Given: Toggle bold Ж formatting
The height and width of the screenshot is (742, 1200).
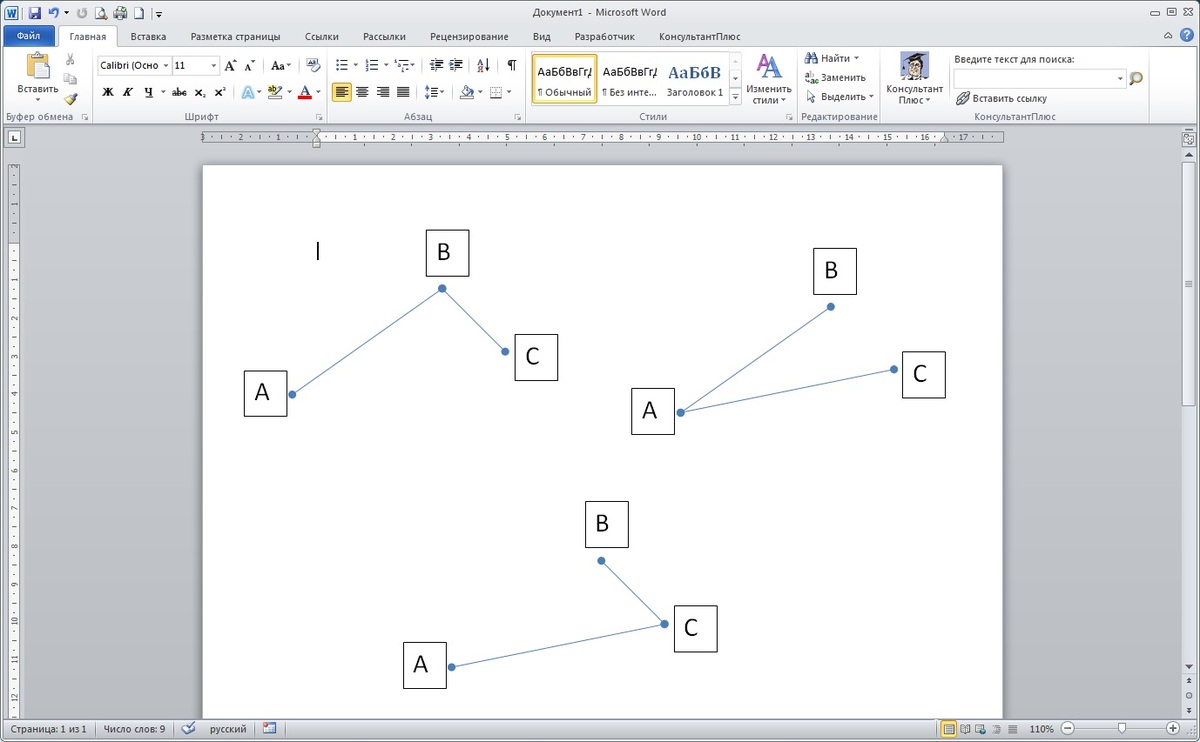Looking at the screenshot, I should point(108,92).
